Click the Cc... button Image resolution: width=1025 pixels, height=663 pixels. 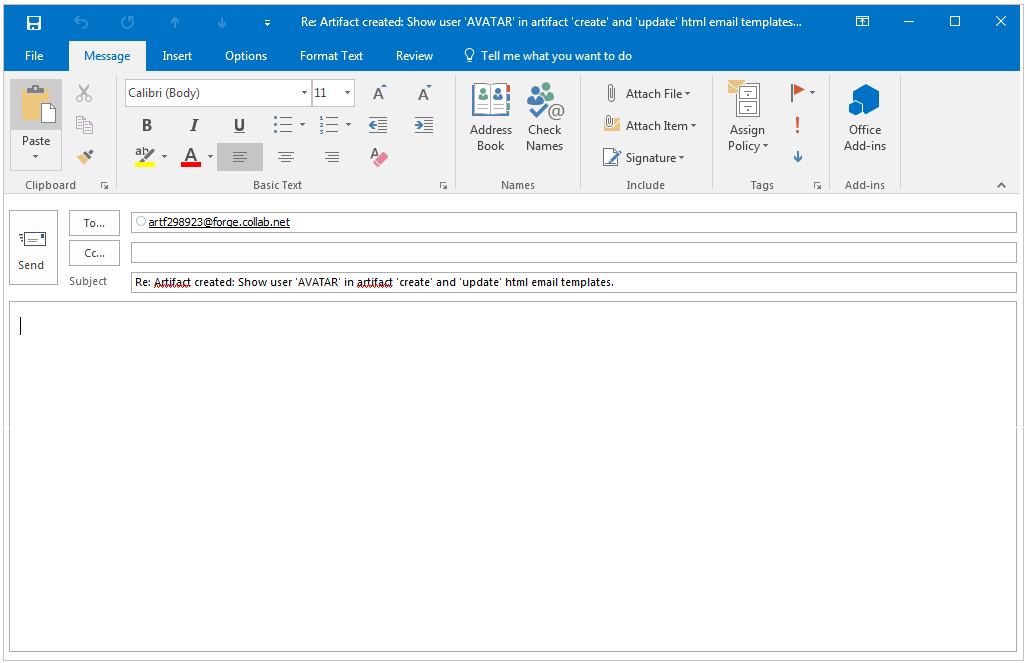94,253
